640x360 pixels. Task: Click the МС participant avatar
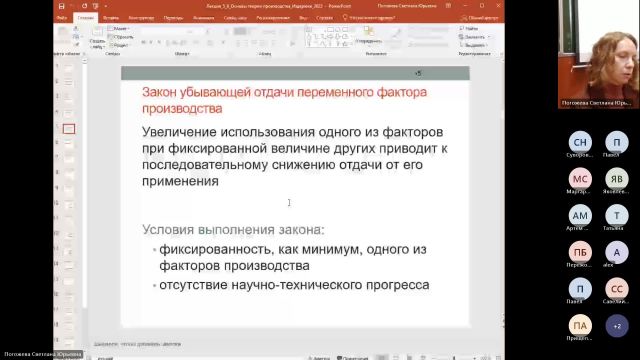tap(580, 179)
